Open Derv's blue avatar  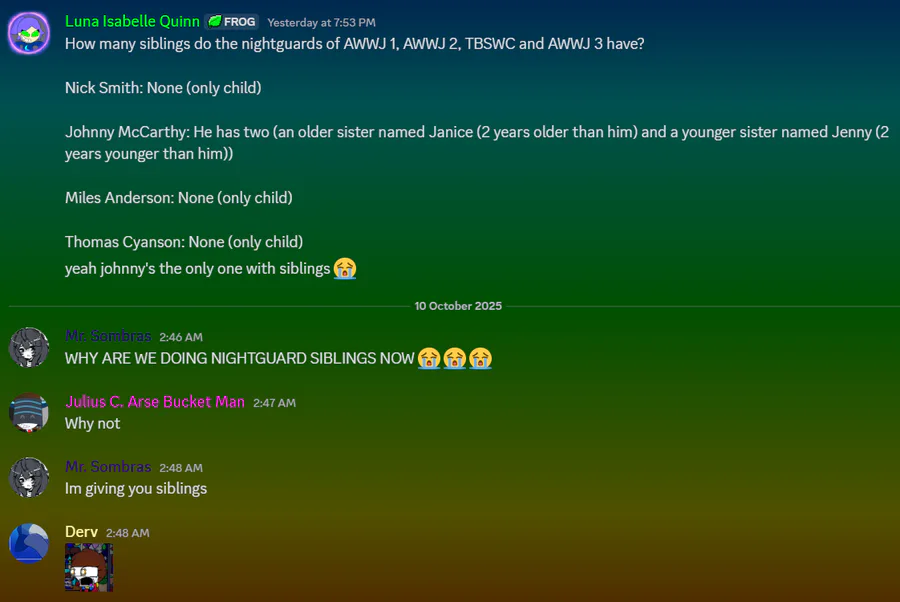pos(29,543)
